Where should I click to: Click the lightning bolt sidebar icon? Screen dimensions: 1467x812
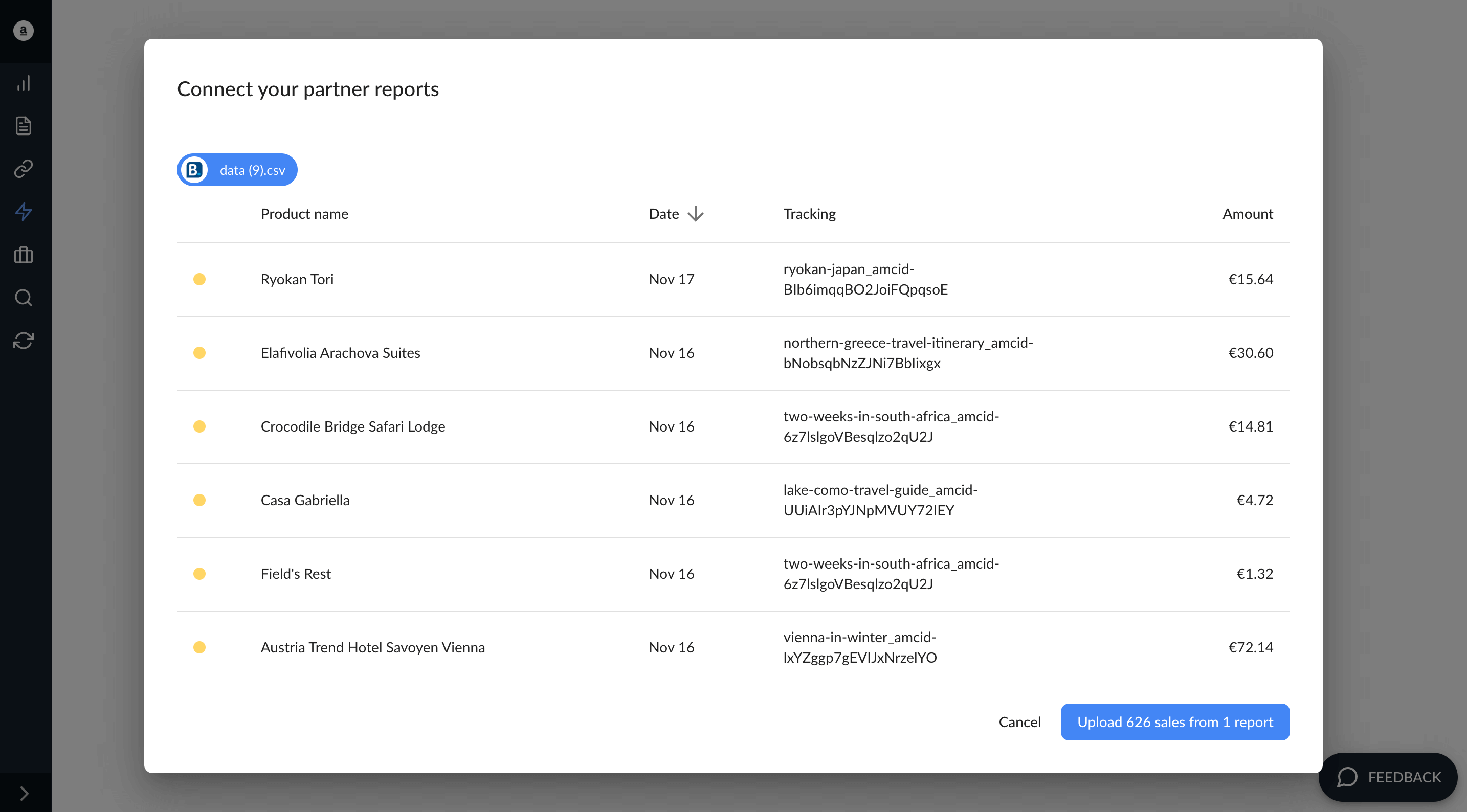pyautogui.click(x=24, y=212)
